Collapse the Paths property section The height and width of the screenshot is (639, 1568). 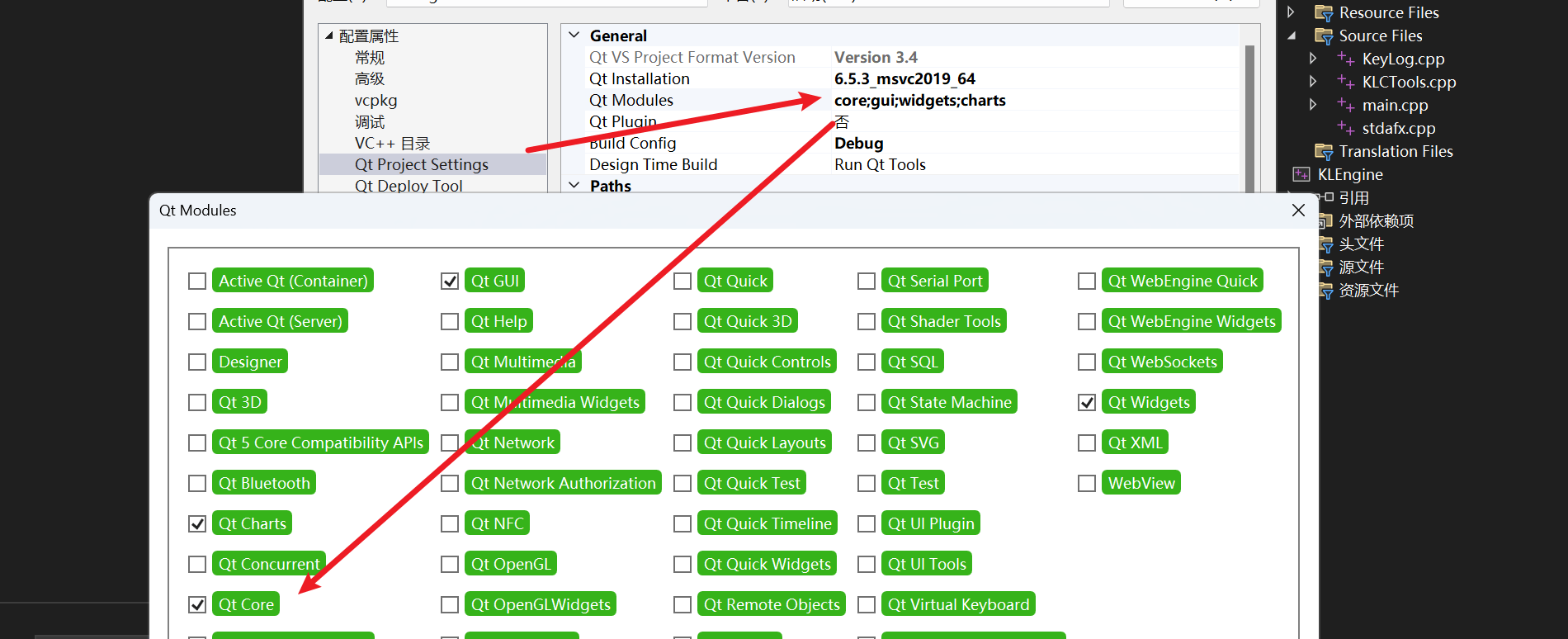pyautogui.click(x=574, y=186)
